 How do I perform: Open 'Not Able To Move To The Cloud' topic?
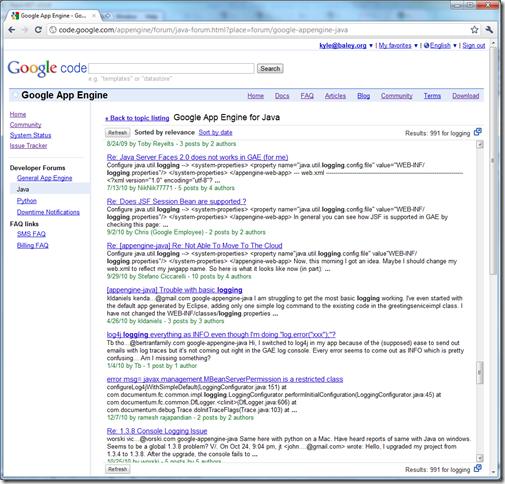(194, 246)
